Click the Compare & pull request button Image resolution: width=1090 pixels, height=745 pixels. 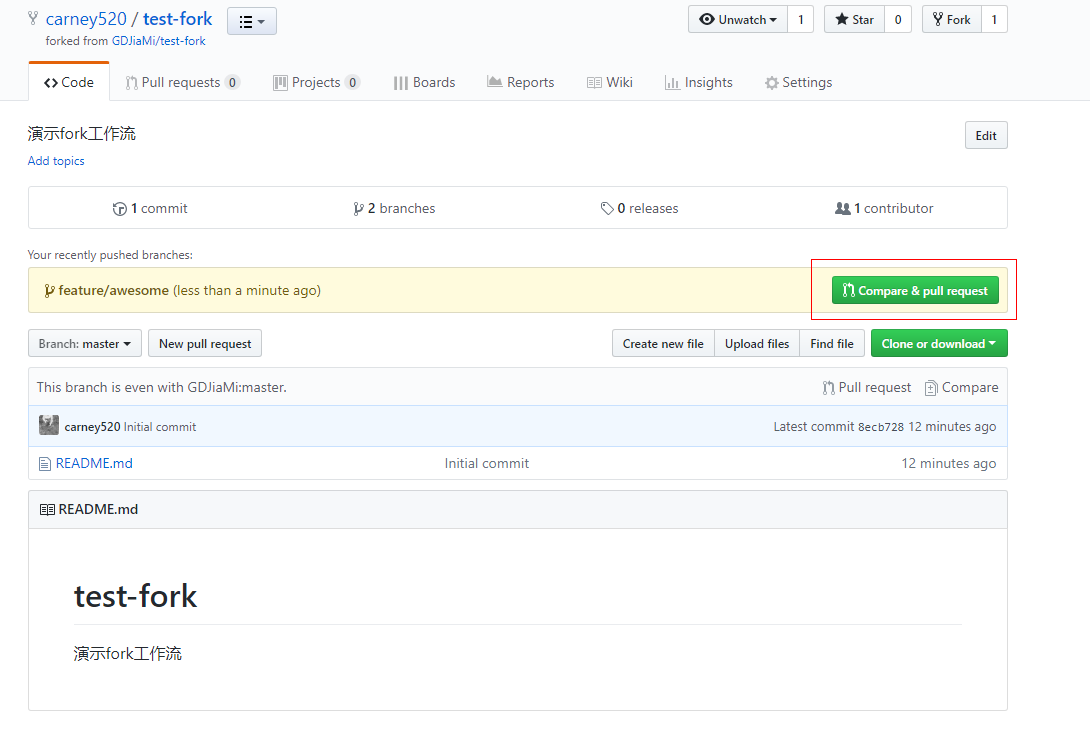coord(914,289)
